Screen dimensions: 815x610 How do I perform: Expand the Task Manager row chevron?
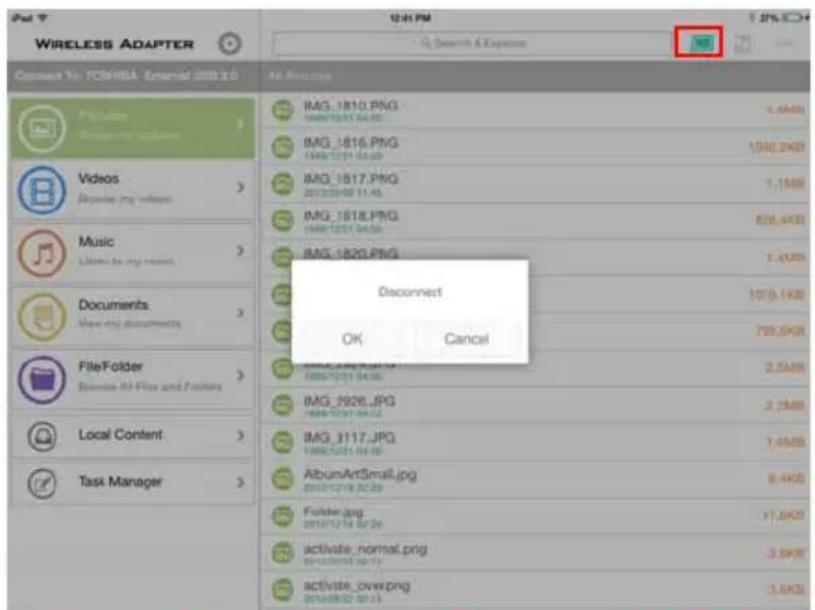pos(240,483)
